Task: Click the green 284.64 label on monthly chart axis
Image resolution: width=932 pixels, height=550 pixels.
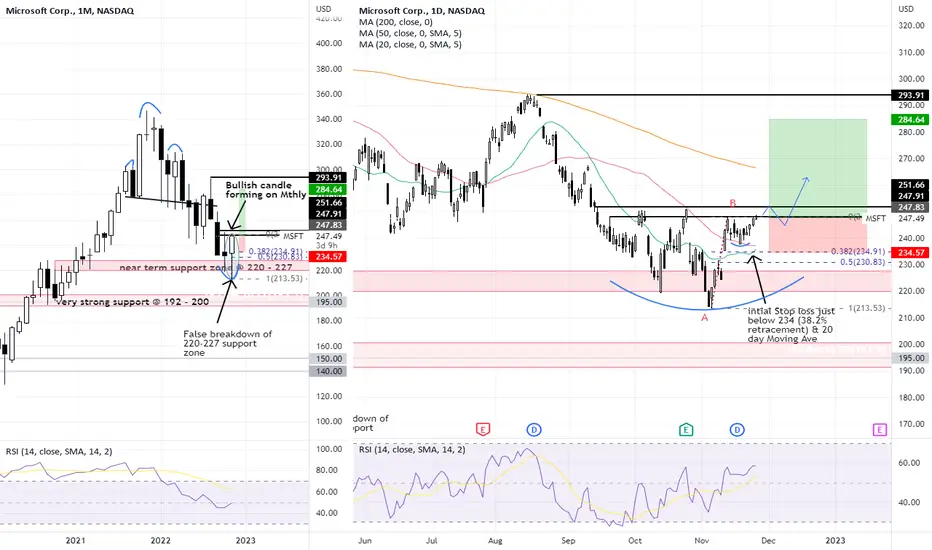Action: point(328,190)
